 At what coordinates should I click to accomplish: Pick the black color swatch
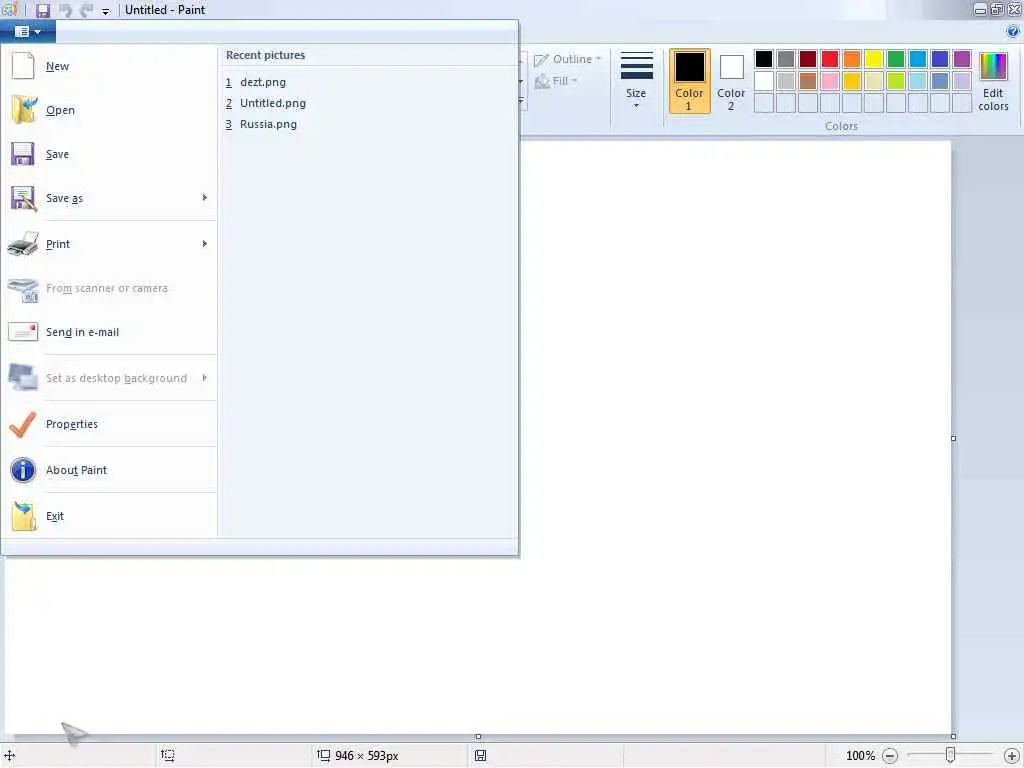763,59
